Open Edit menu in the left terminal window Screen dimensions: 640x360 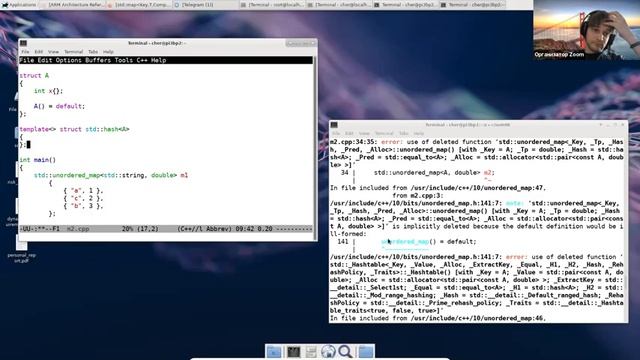[39, 52]
